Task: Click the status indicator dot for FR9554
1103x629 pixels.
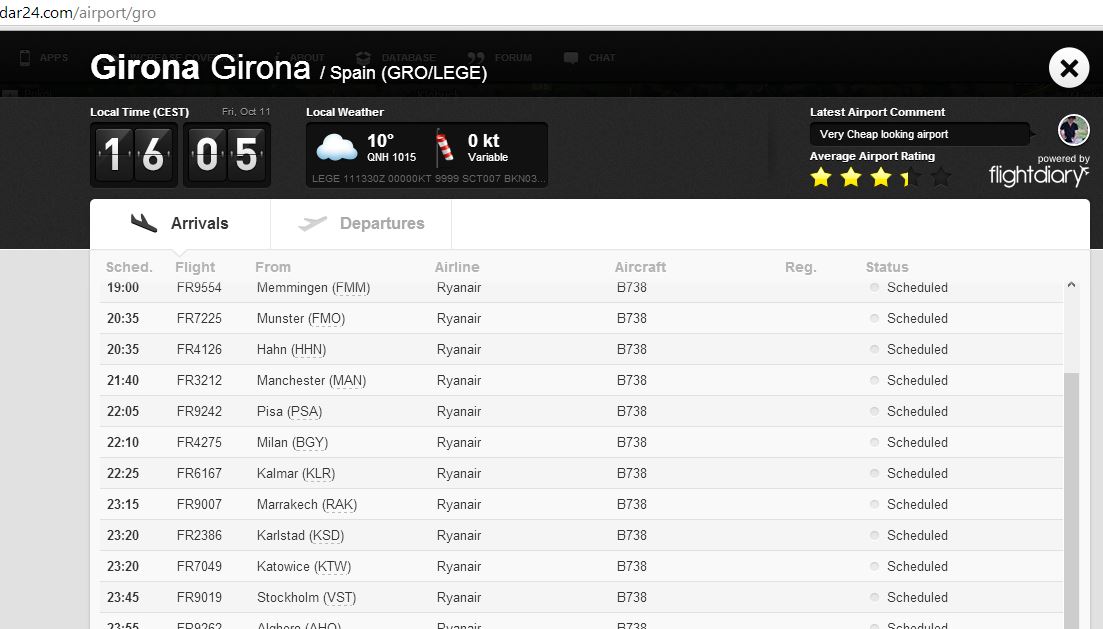Action: point(874,287)
